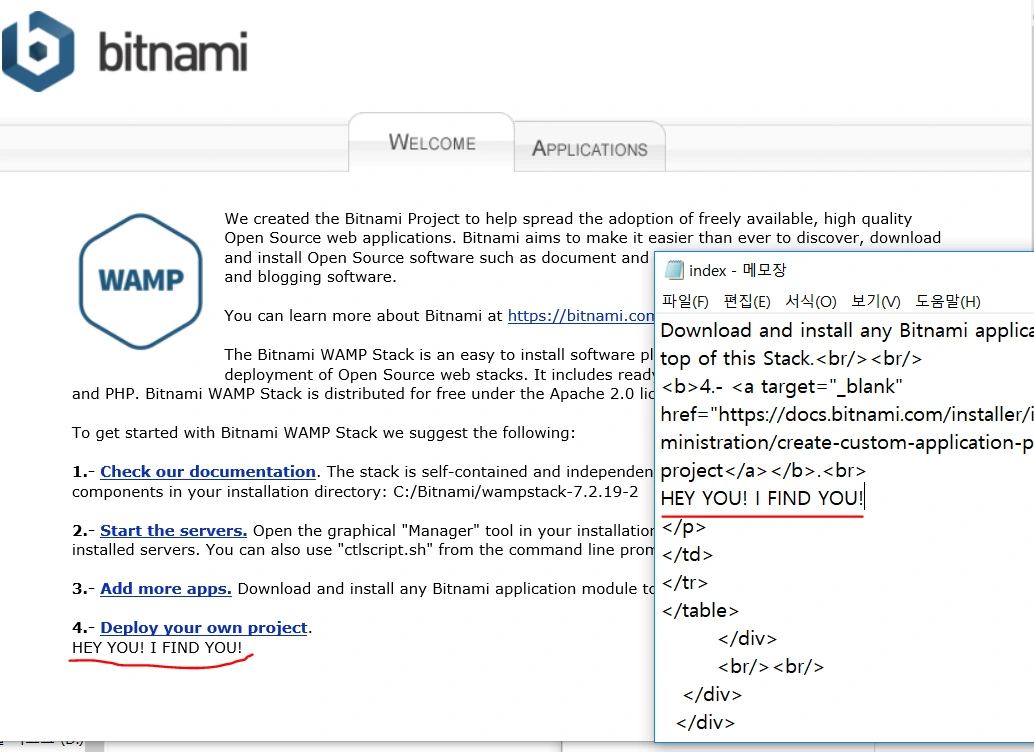
Task: Click 'top of this Stack.' line in Notepad
Action: pos(791,358)
